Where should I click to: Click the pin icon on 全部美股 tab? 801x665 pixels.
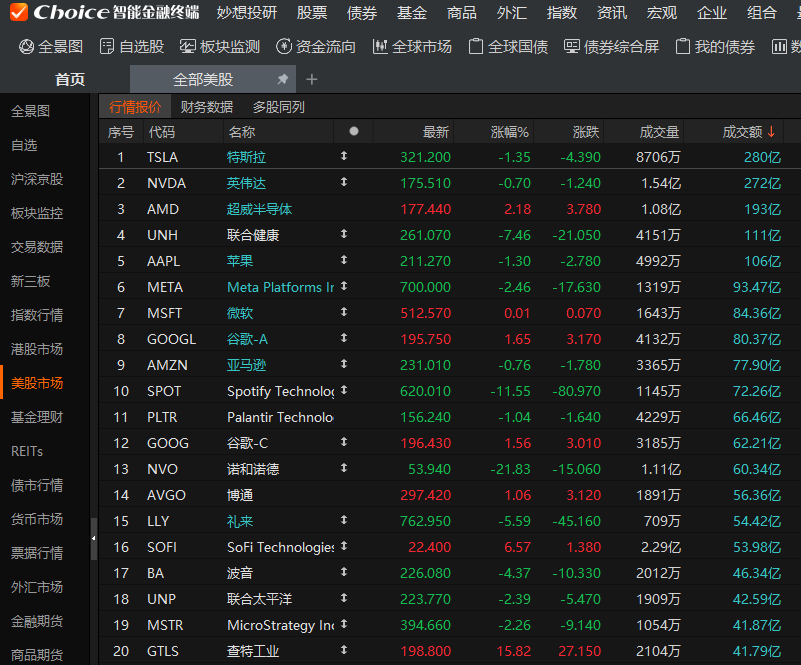(x=282, y=79)
